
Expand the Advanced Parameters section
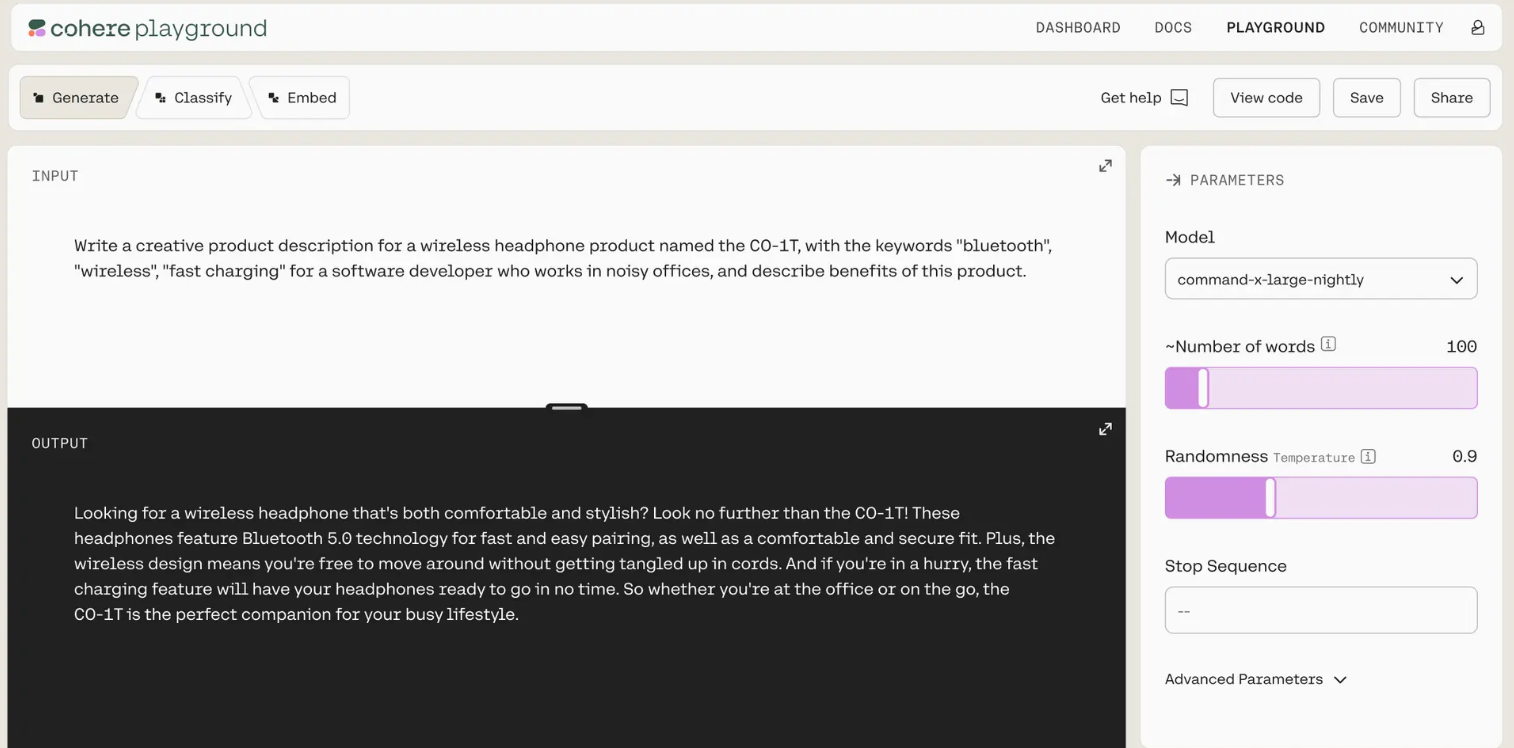1256,680
